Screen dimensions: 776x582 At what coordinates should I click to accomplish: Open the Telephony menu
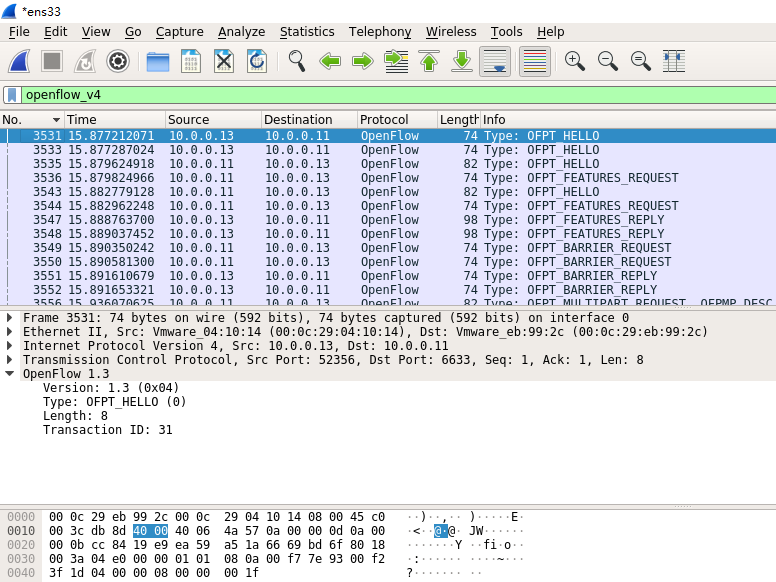click(x=380, y=32)
